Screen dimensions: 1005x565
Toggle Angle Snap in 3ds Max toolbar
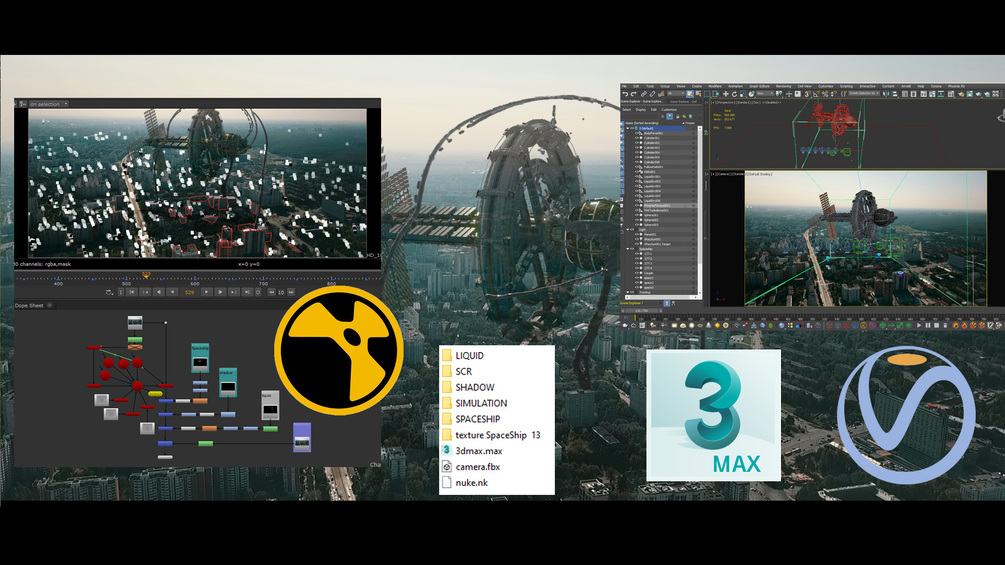[x=816, y=94]
